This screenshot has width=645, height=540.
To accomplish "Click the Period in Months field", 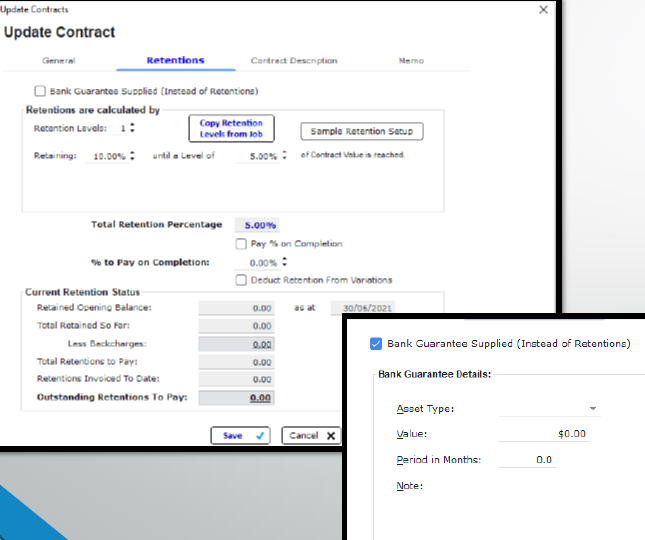I will pos(527,459).
